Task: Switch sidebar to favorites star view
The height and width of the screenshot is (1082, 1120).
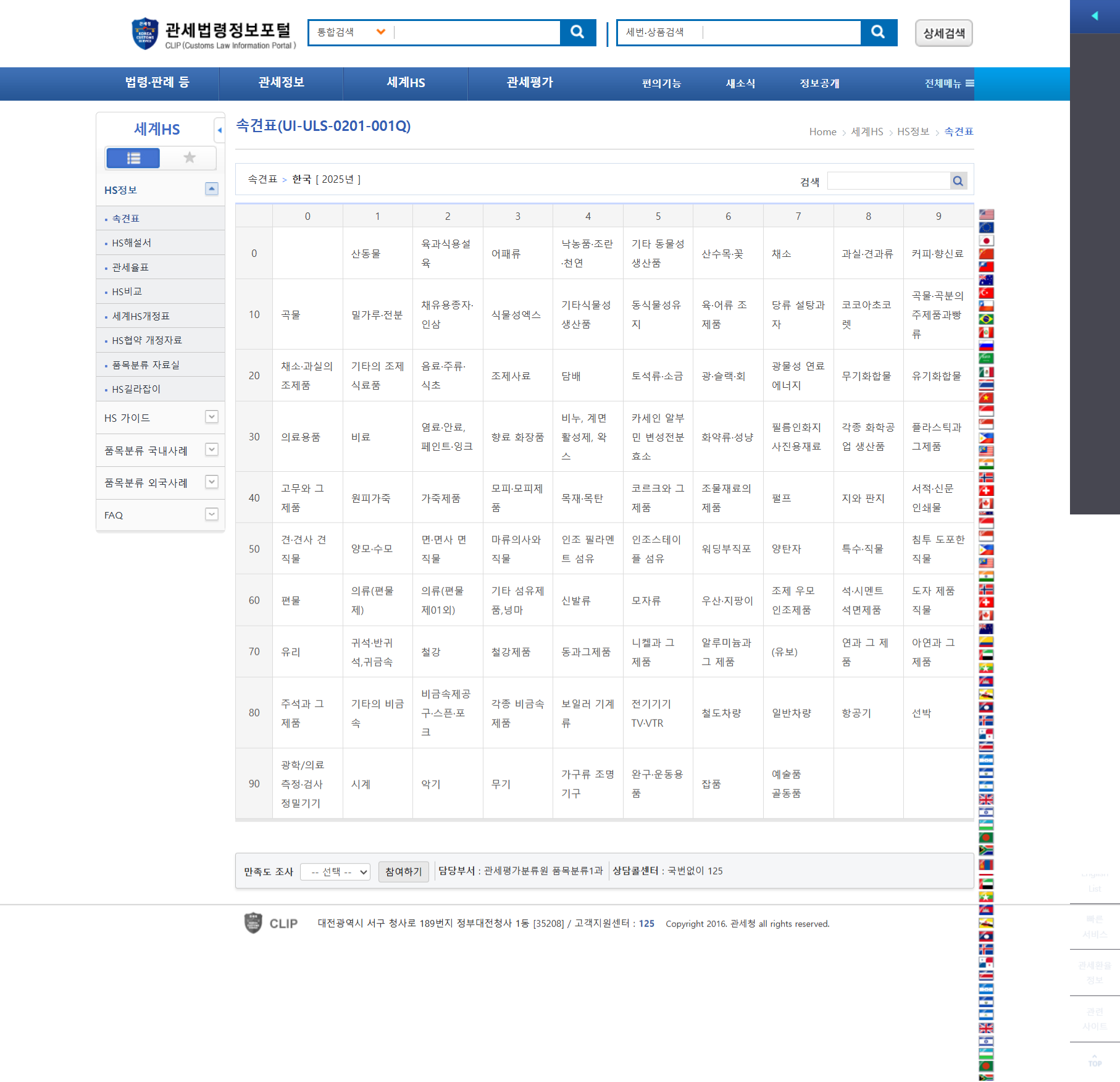Action: click(189, 158)
